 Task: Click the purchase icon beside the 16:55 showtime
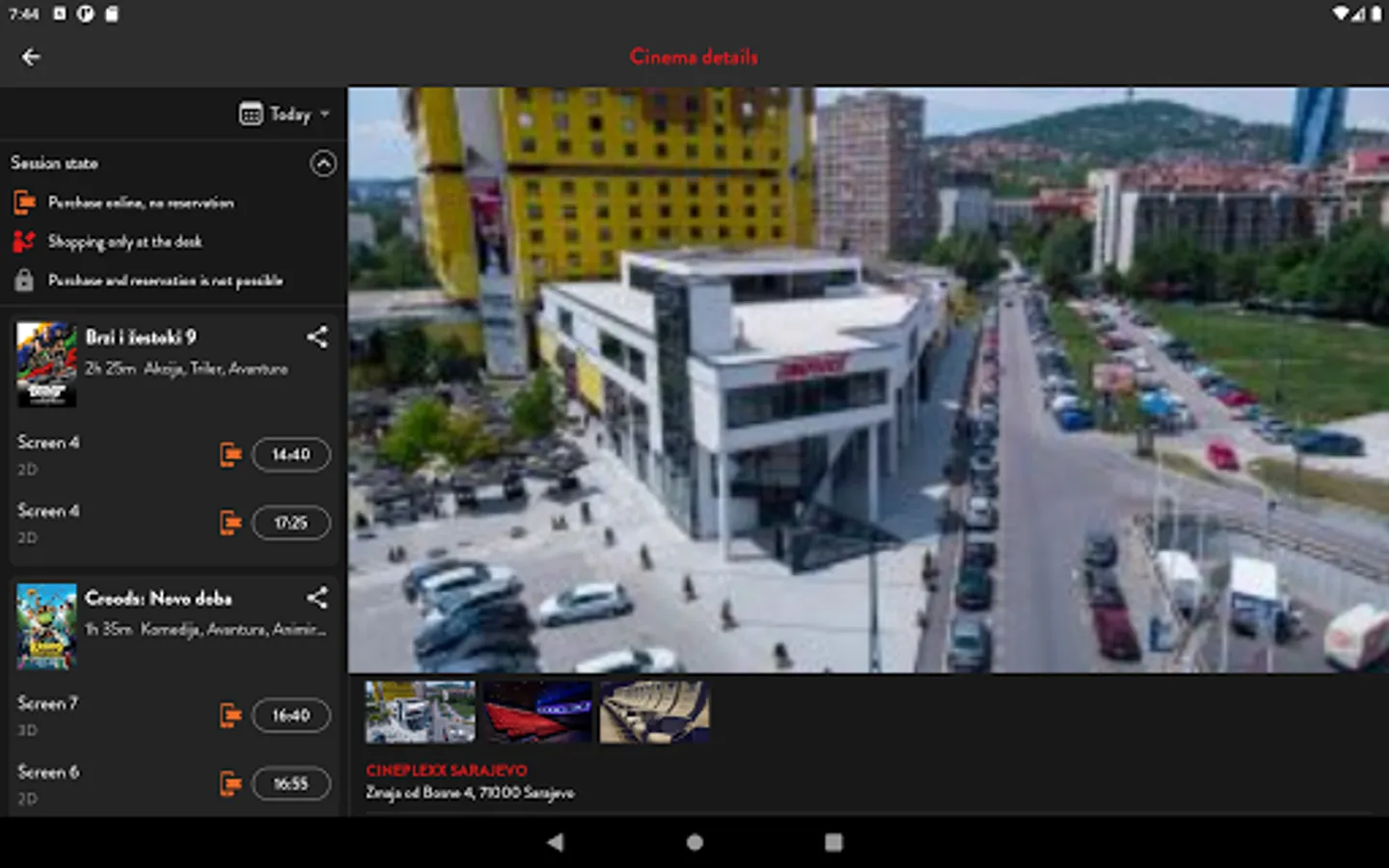[x=230, y=784]
